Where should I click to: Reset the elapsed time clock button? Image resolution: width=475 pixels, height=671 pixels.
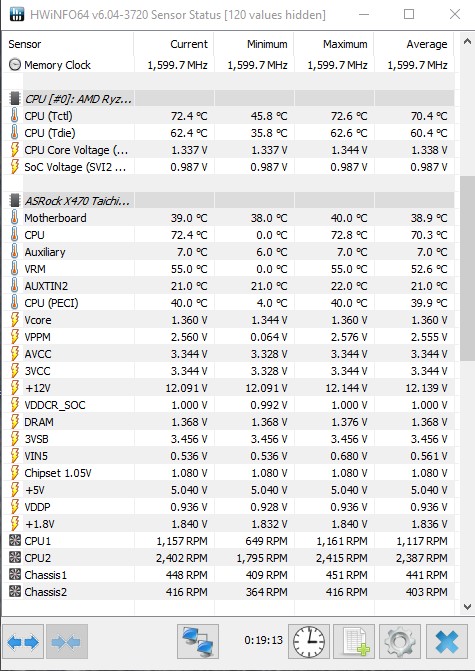tap(309, 641)
